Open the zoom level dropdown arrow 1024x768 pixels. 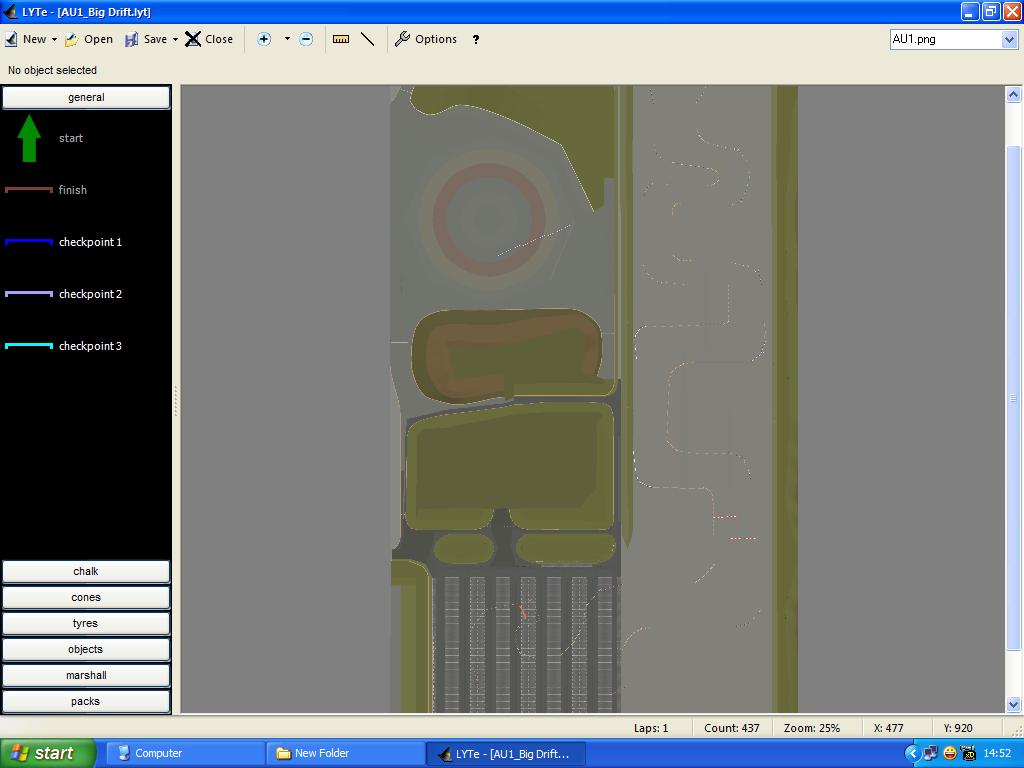287,39
